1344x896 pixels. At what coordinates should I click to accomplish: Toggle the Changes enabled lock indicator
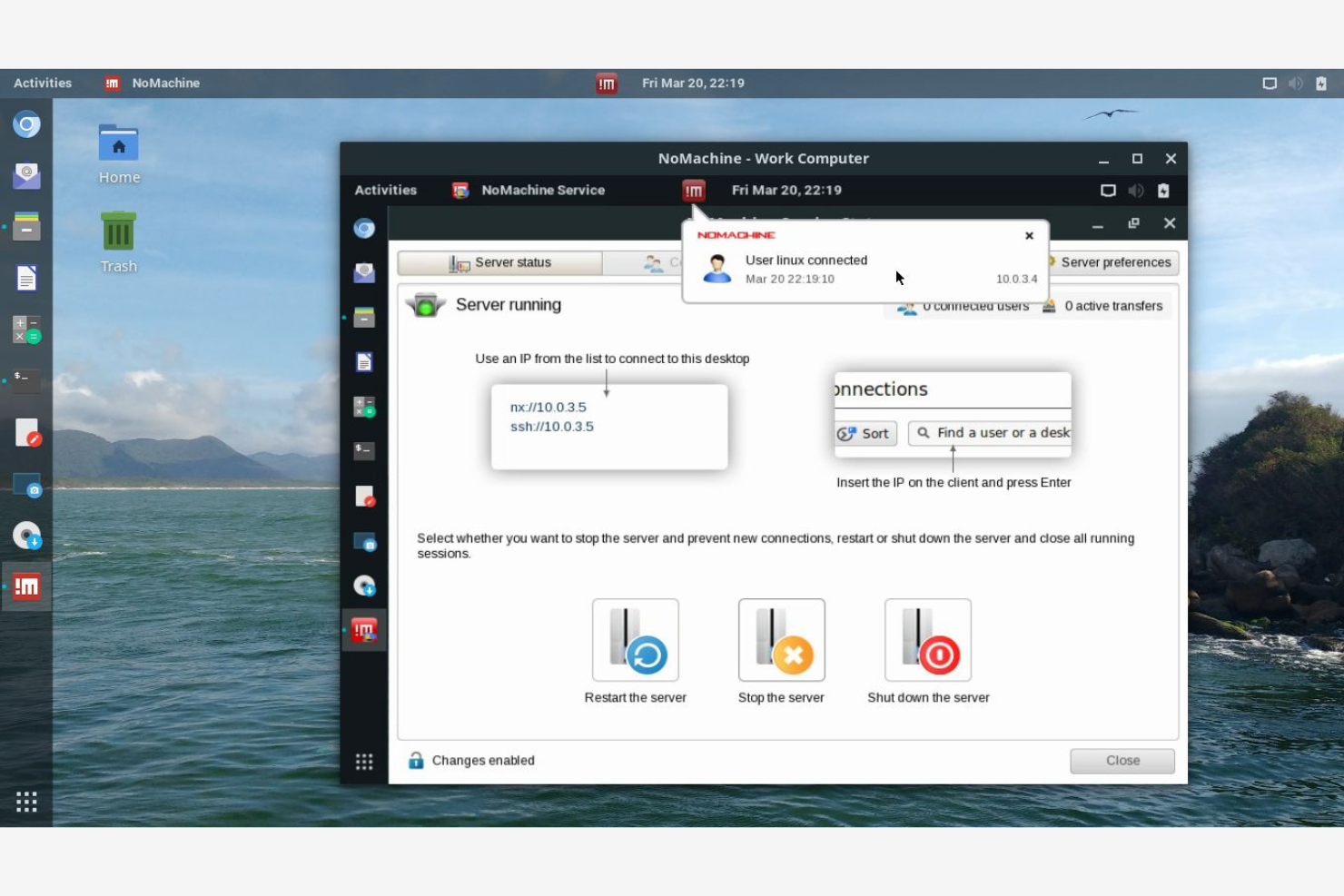coord(416,761)
